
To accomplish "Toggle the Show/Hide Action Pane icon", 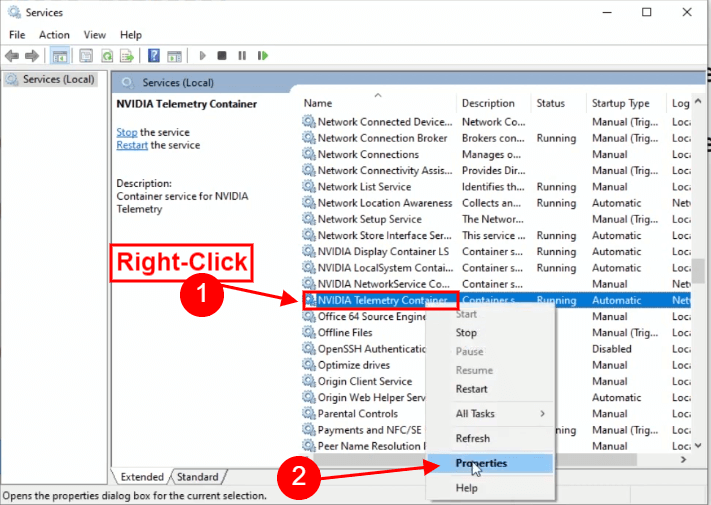I will click(175, 56).
